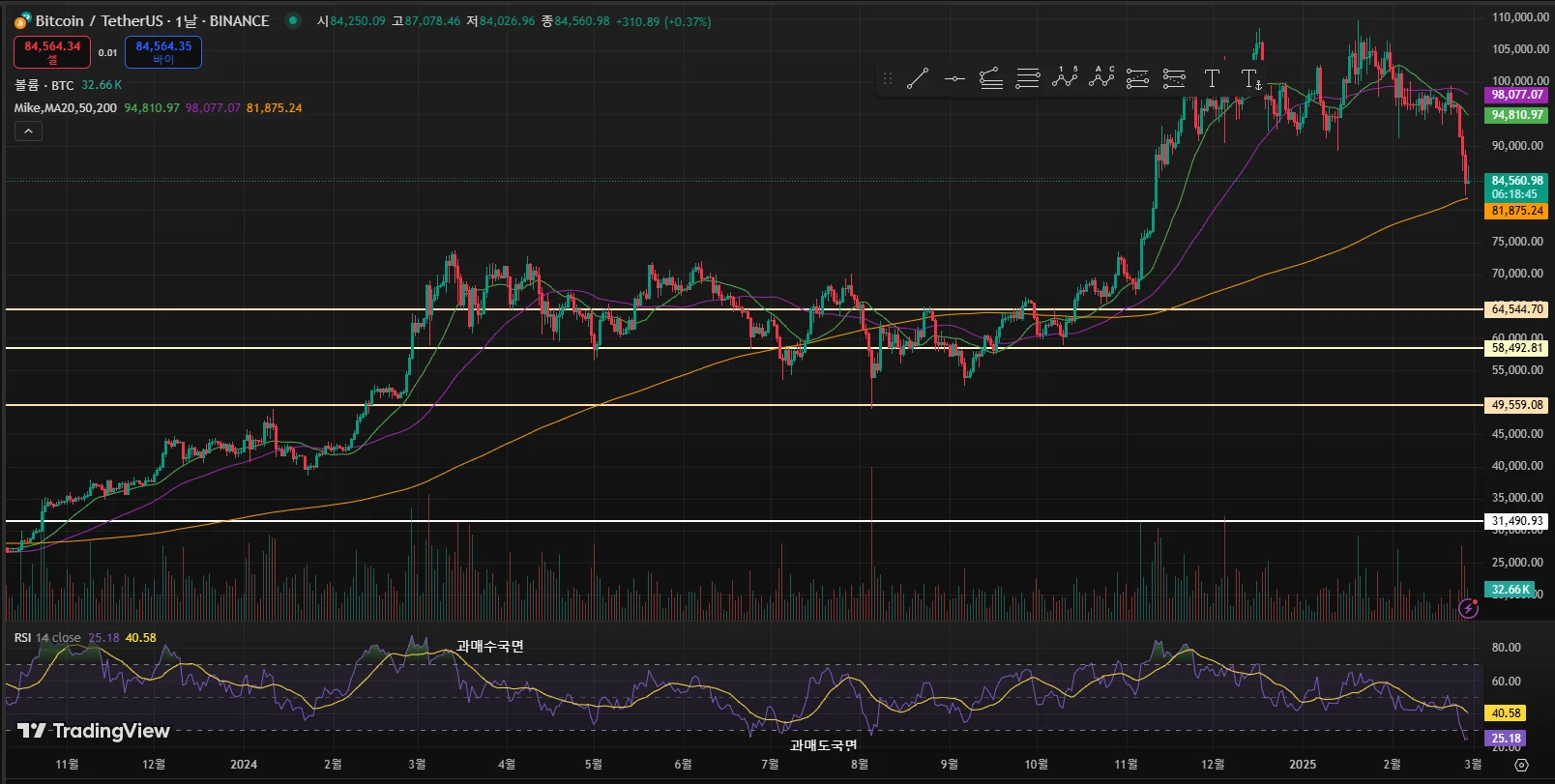Viewport: 1555px width, 784px height.
Task: Click the 49,559.08 horizontal line price label
Action: pyautogui.click(x=1517, y=405)
